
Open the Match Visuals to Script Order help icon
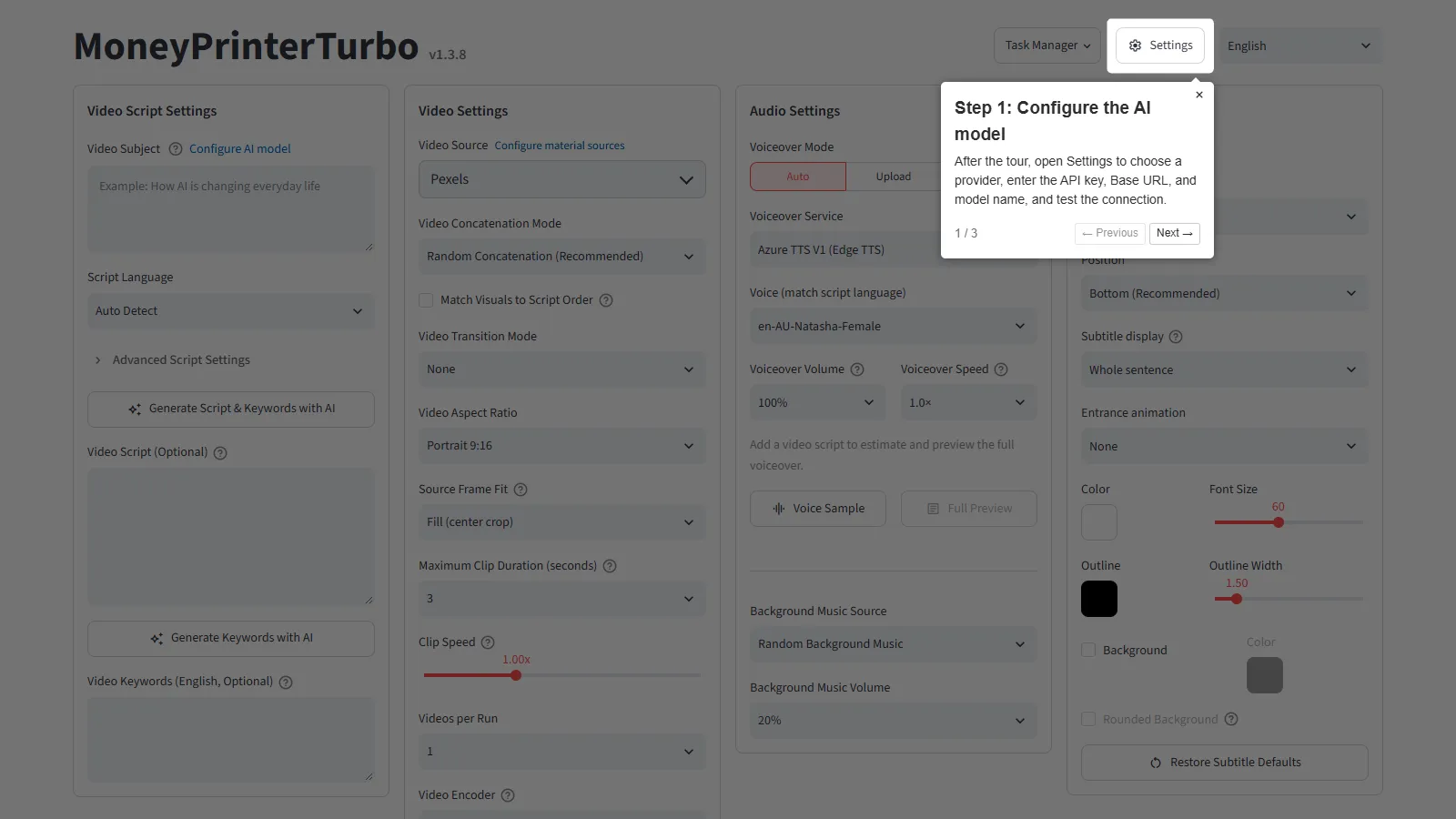(x=606, y=300)
